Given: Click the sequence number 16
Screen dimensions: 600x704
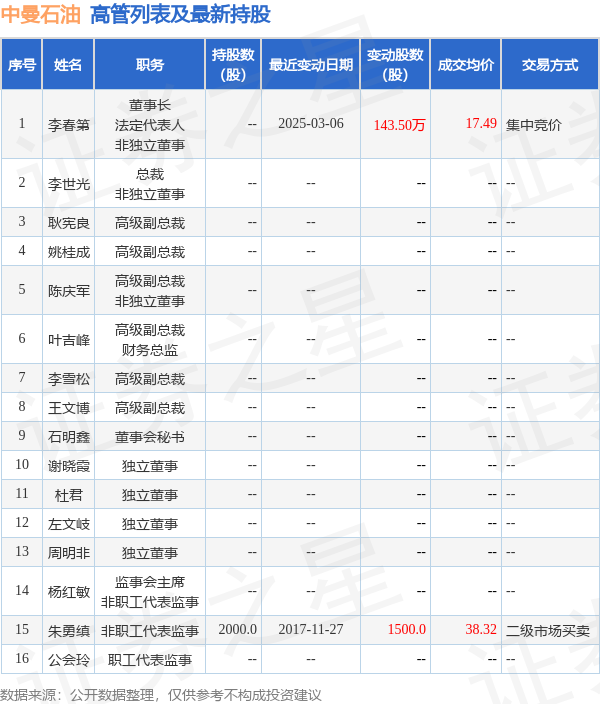Looking at the screenshot, I should tap(22, 659).
